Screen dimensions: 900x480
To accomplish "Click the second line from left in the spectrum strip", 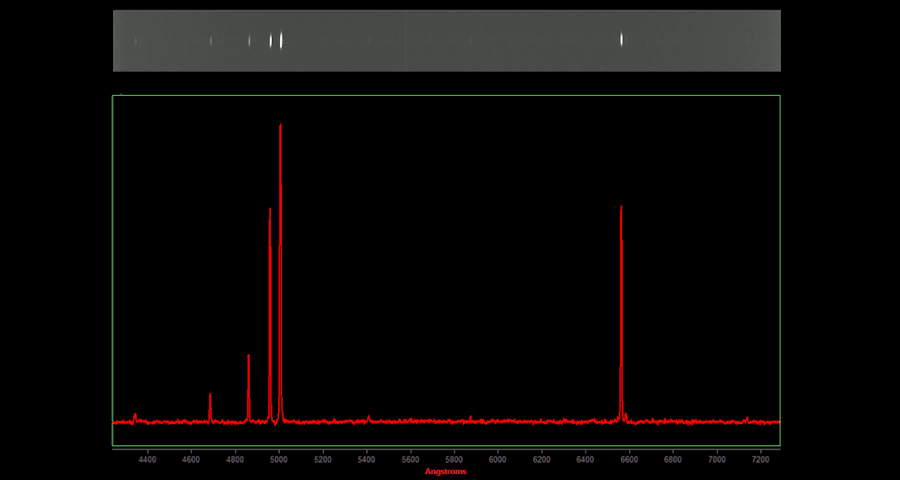I will (211, 41).
